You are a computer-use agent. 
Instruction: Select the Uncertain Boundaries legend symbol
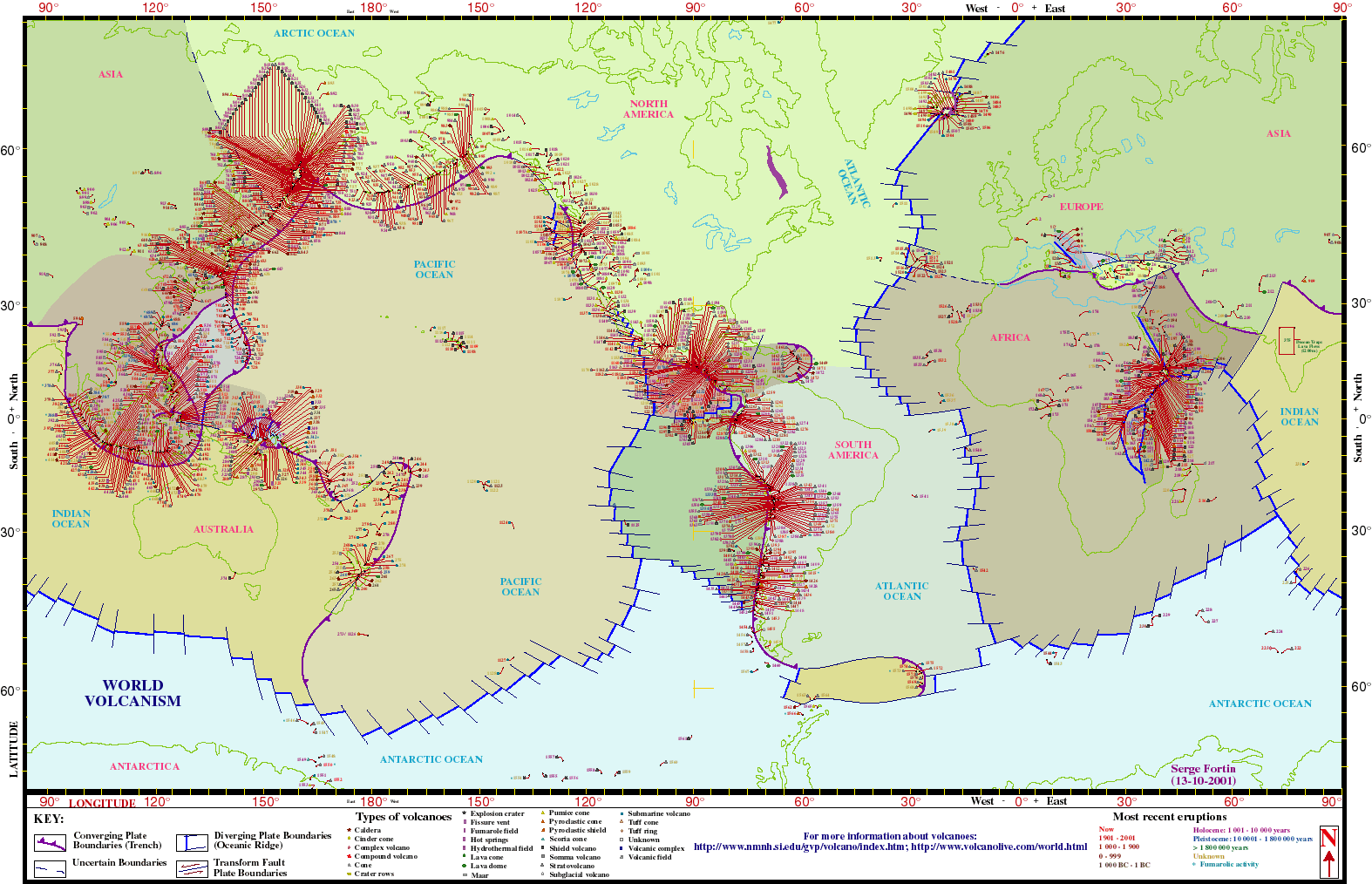(50, 869)
